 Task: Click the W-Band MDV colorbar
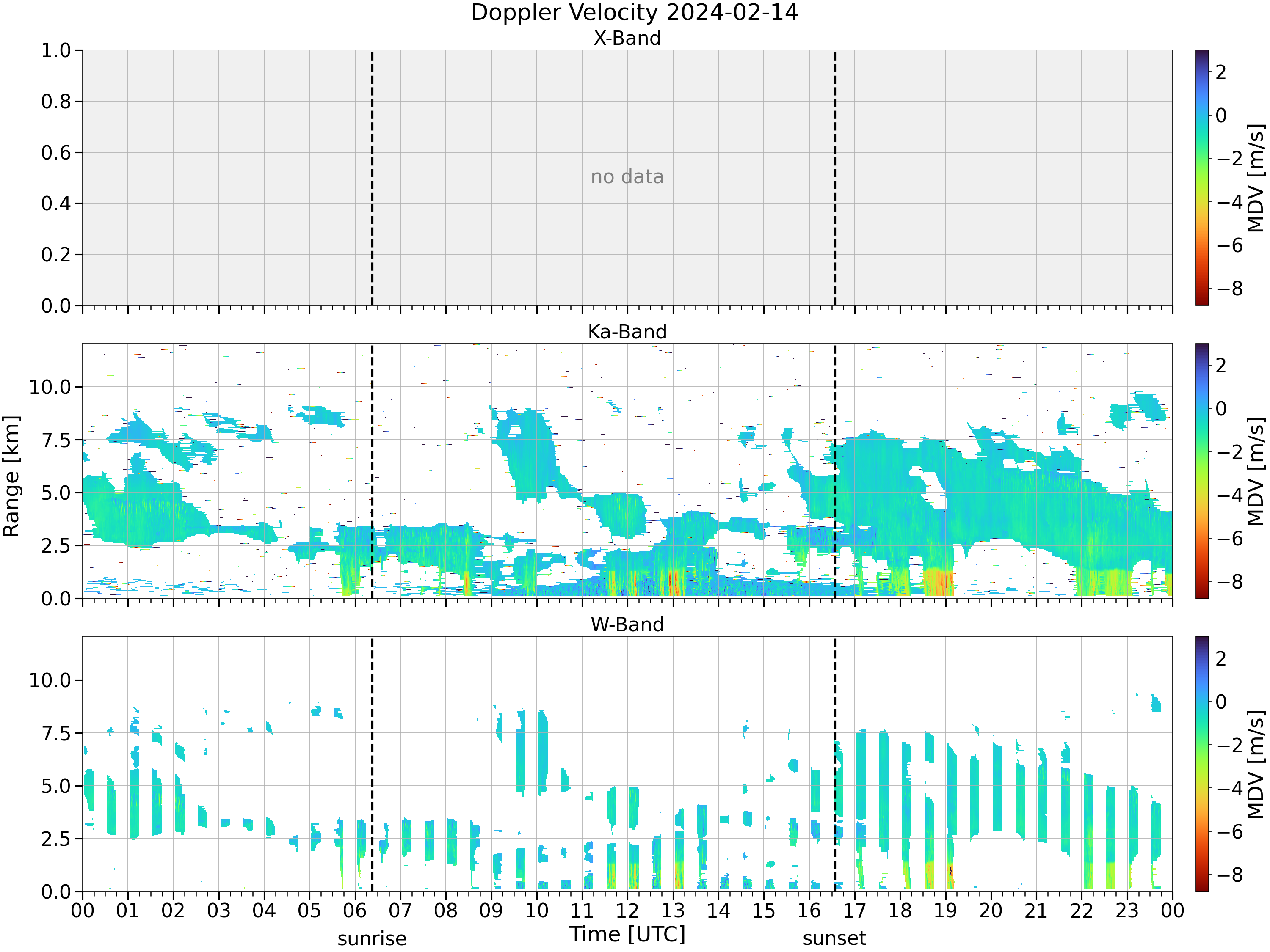pos(1202,764)
